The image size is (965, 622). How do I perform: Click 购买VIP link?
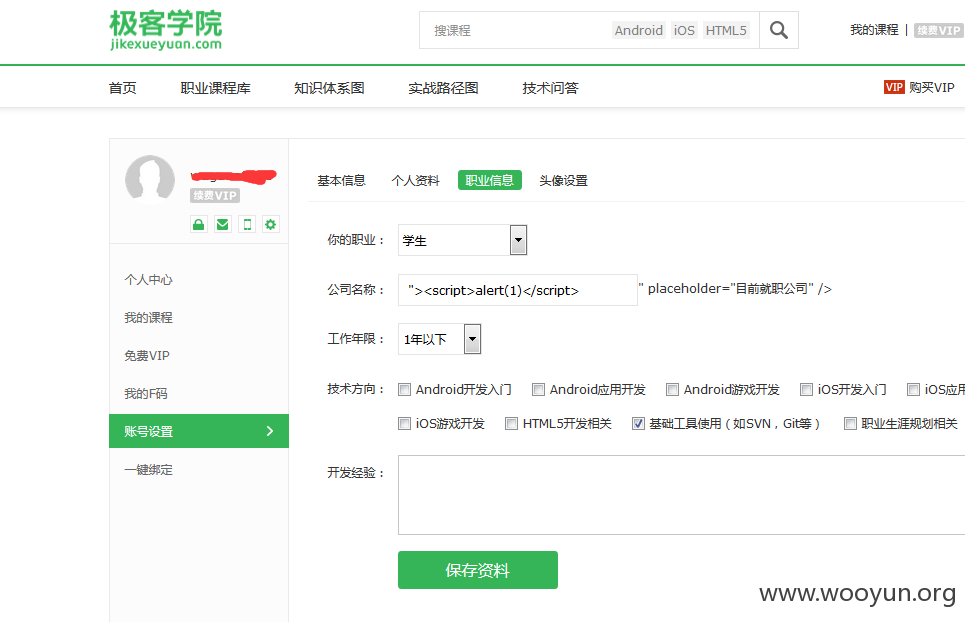(932, 87)
